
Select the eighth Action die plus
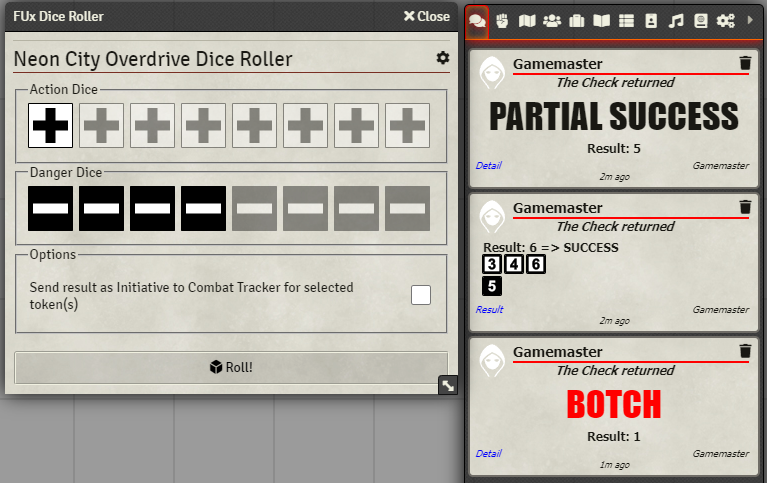tap(407, 125)
